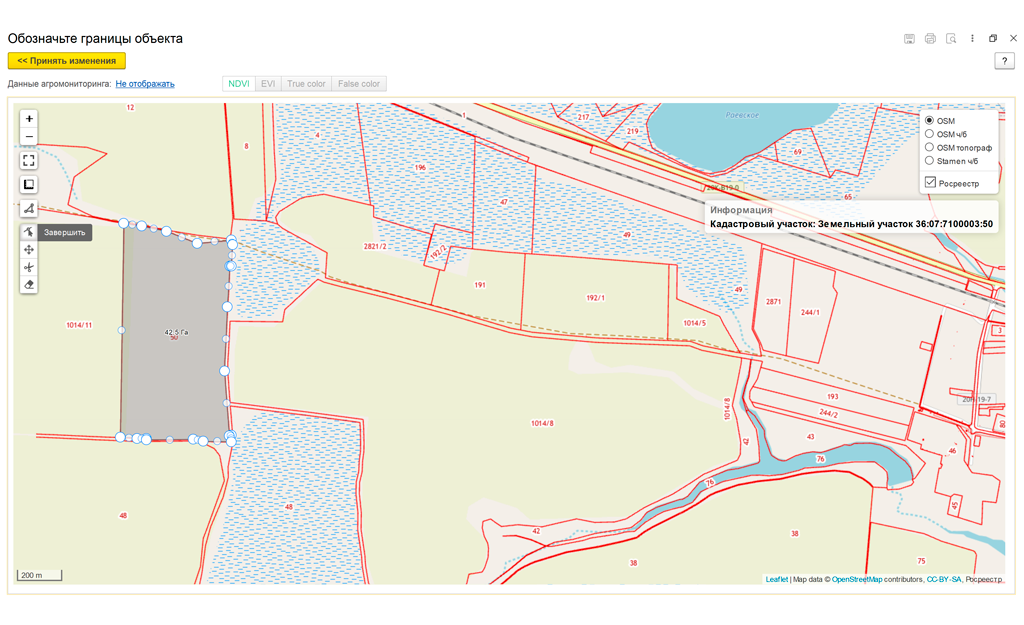Open the three-dot more options menu
Viewport: 1024px width, 625px height.
click(x=972, y=39)
